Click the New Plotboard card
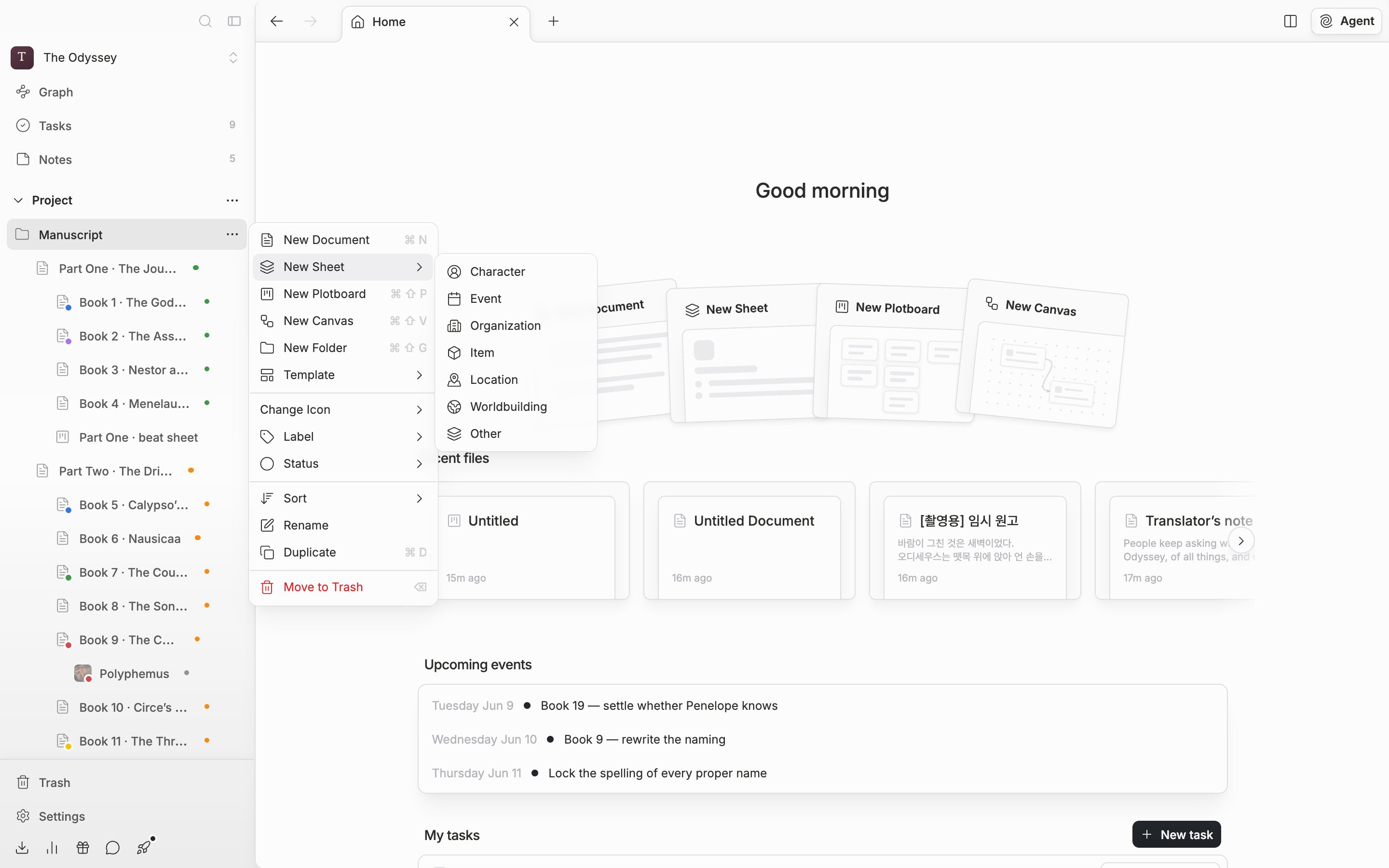The width and height of the screenshot is (1389, 868). click(893, 353)
